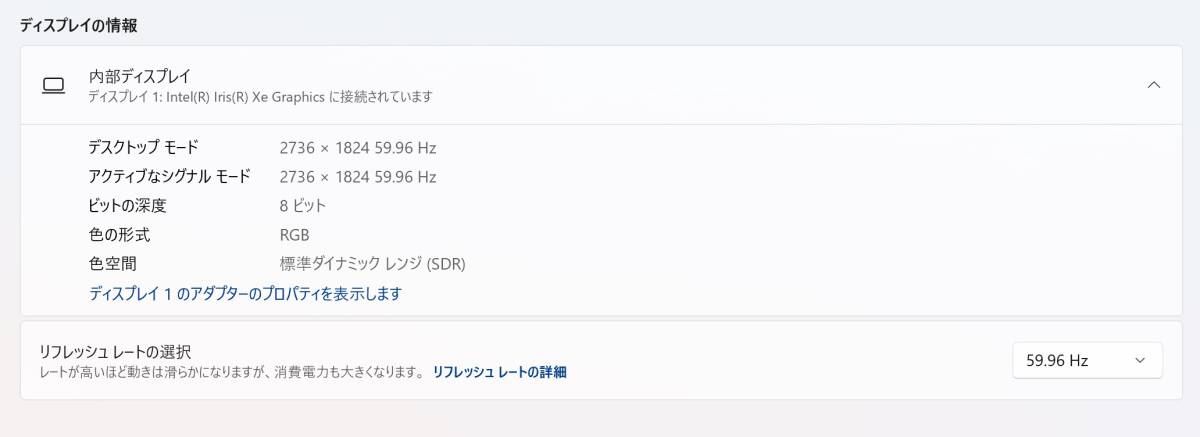Select the 標準ダイナミック レンジ (SDR) value
This screenshot has height=437, width=1200.
click(373, 264)
